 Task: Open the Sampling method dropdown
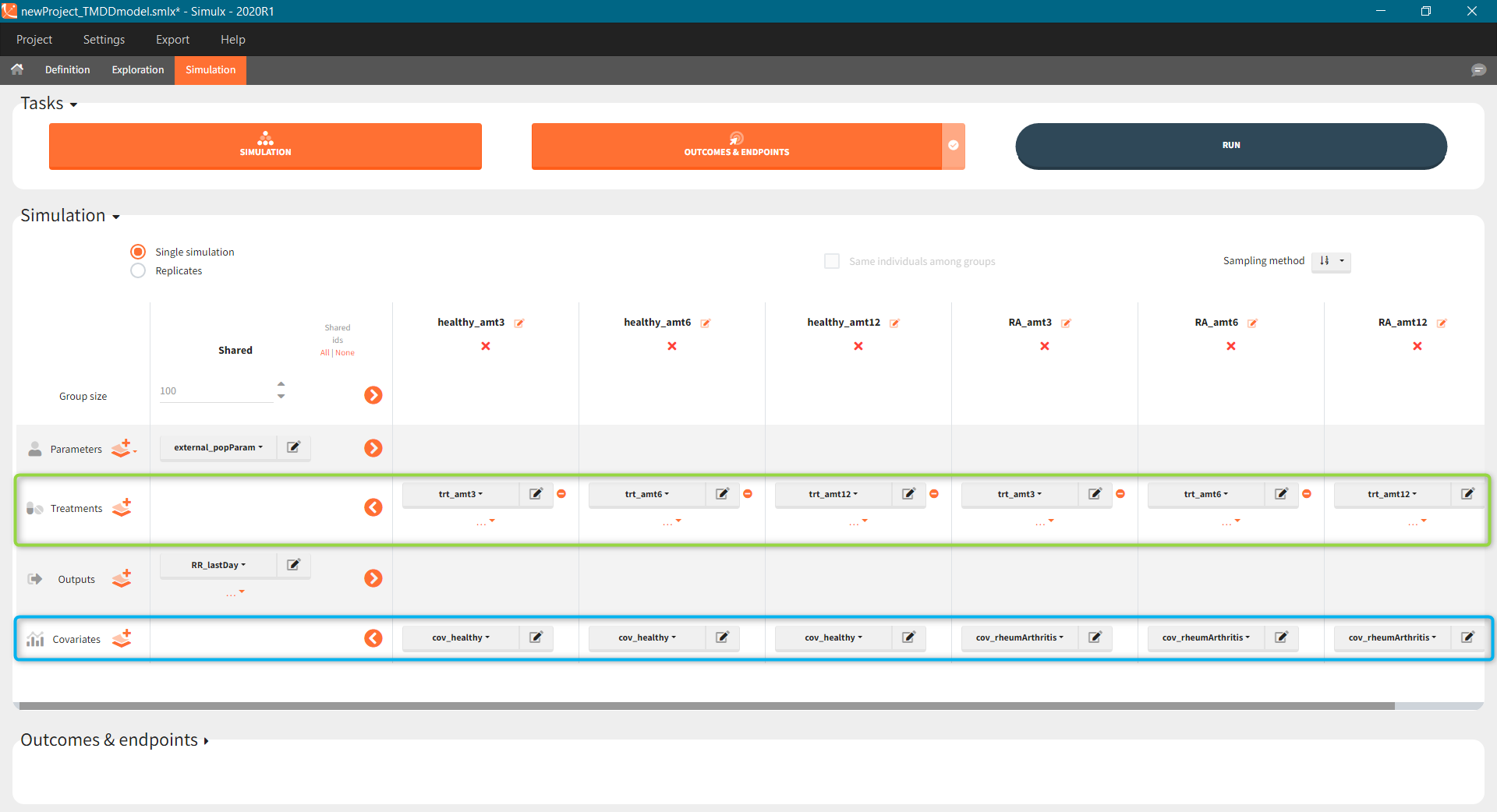(1331, 261)
